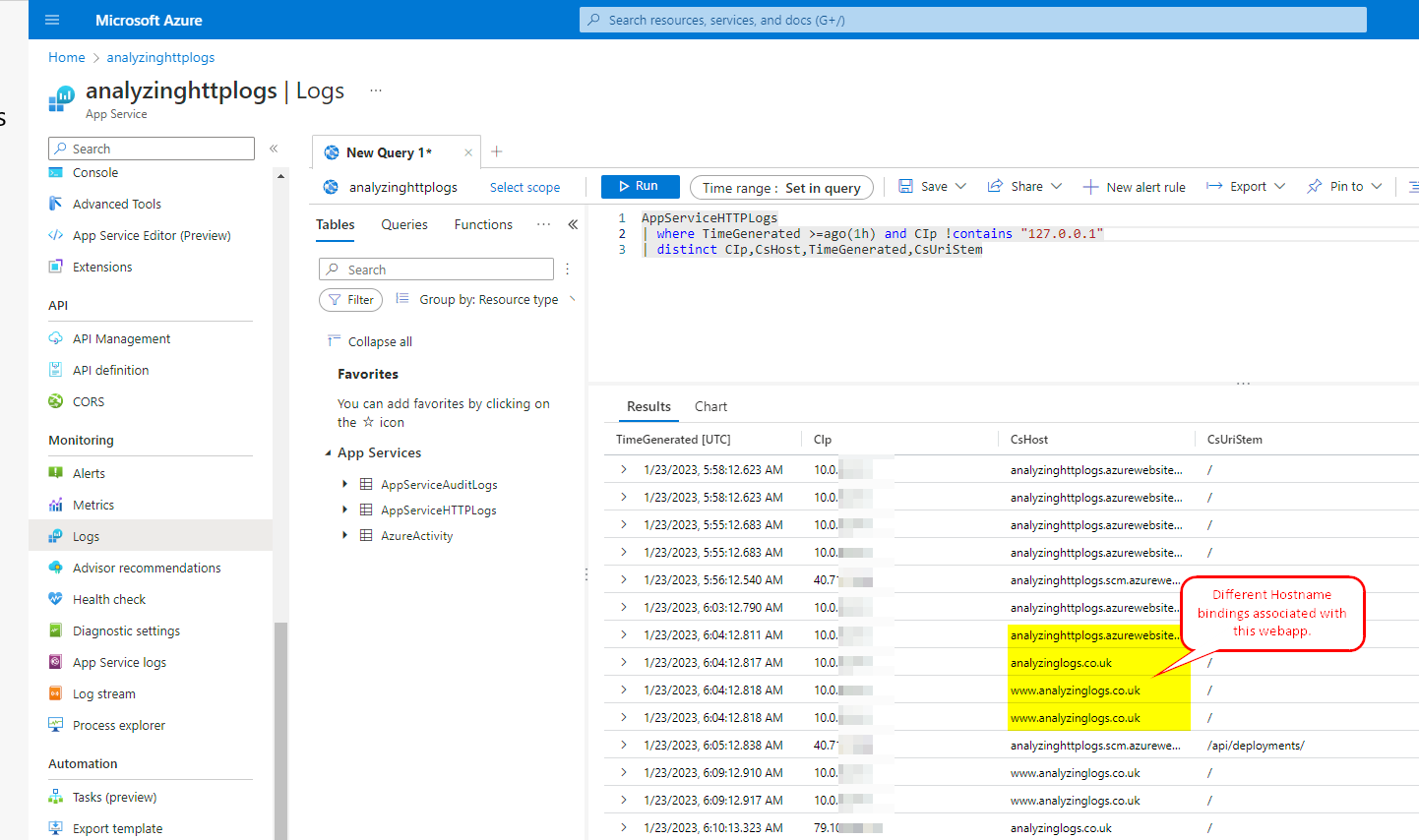Open Metrics under Monitoring
The image size is (1419, 840).
[x=93, y=505]
